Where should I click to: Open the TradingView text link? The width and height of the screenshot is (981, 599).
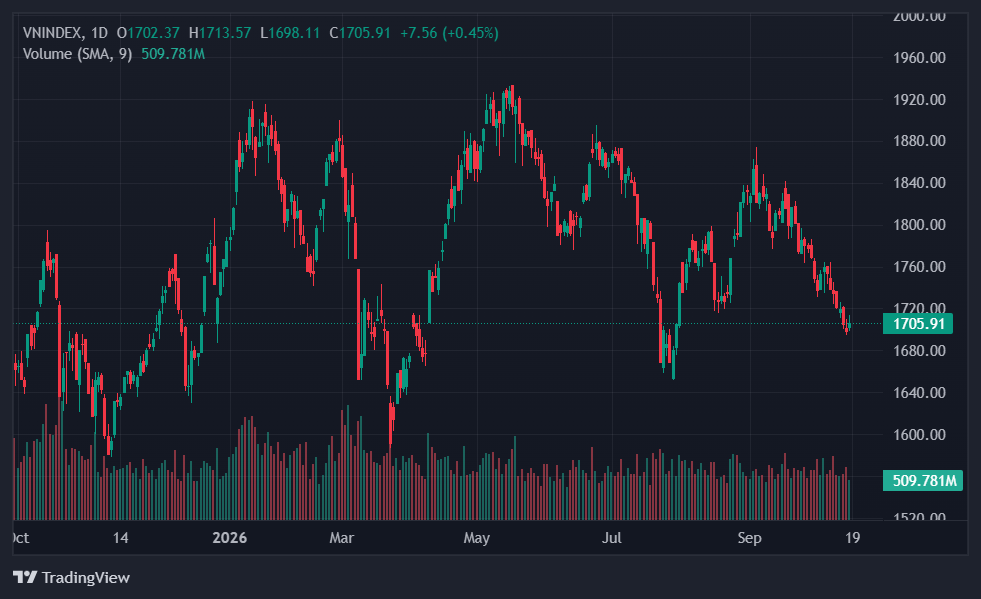click(86, 578)
